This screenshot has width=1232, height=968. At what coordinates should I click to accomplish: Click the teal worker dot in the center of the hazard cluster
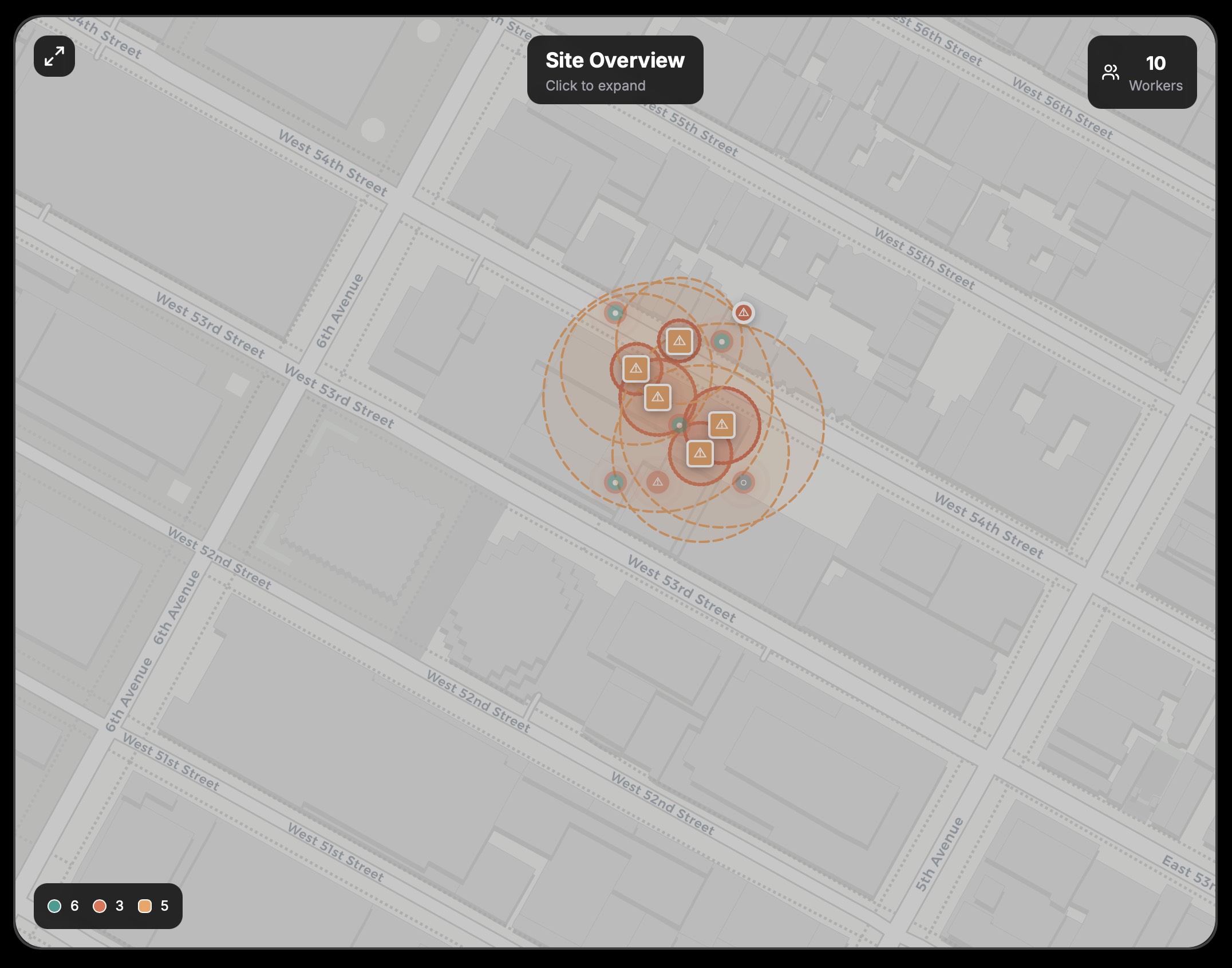[x=679, y=425]
